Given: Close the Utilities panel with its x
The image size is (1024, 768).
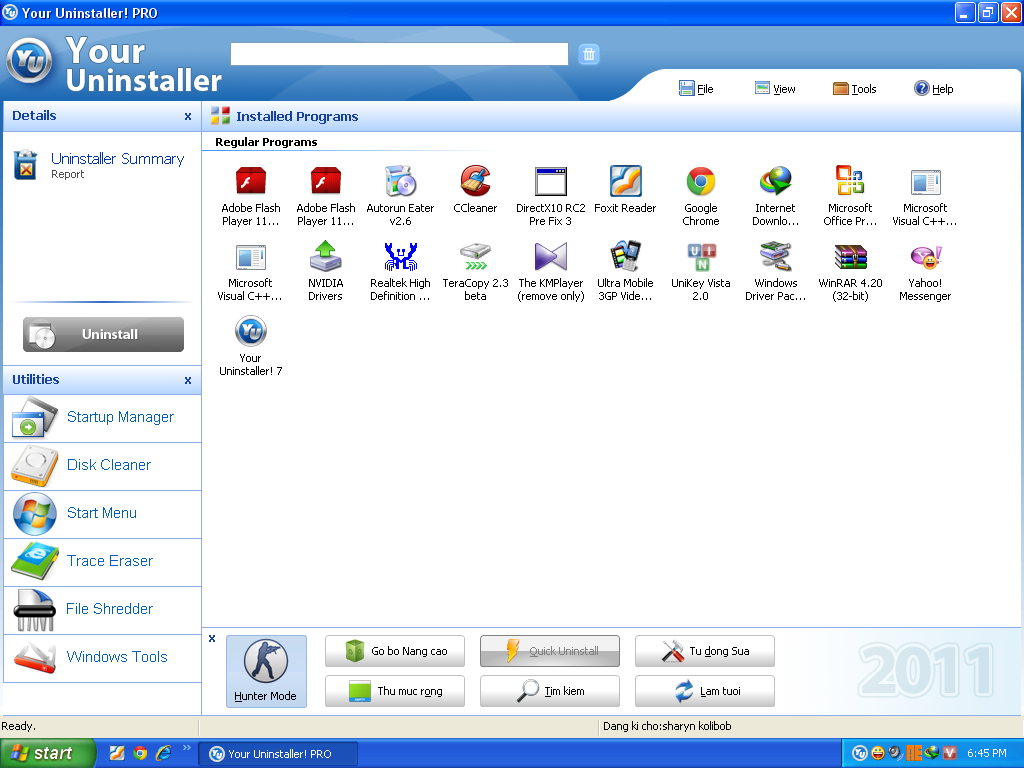Looking at the screenshot, I should tap(188, 380).
